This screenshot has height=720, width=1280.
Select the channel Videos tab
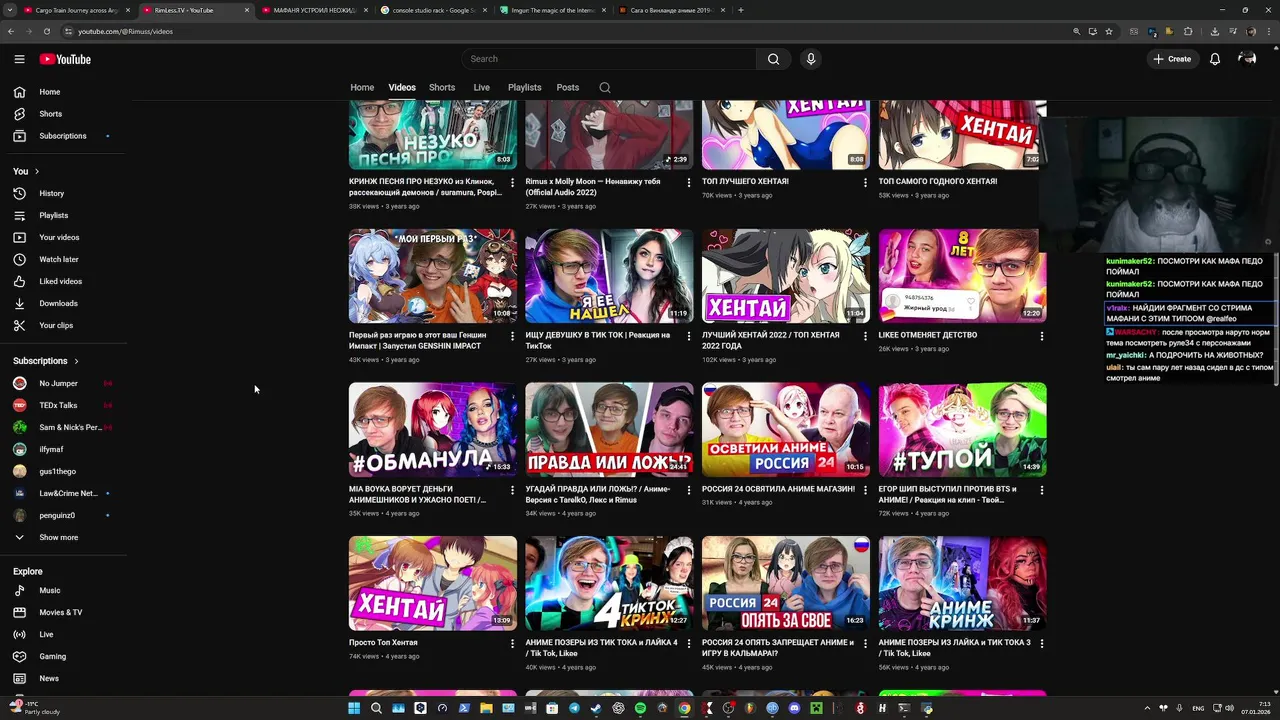pyautogui.click(x=402, y=87)
